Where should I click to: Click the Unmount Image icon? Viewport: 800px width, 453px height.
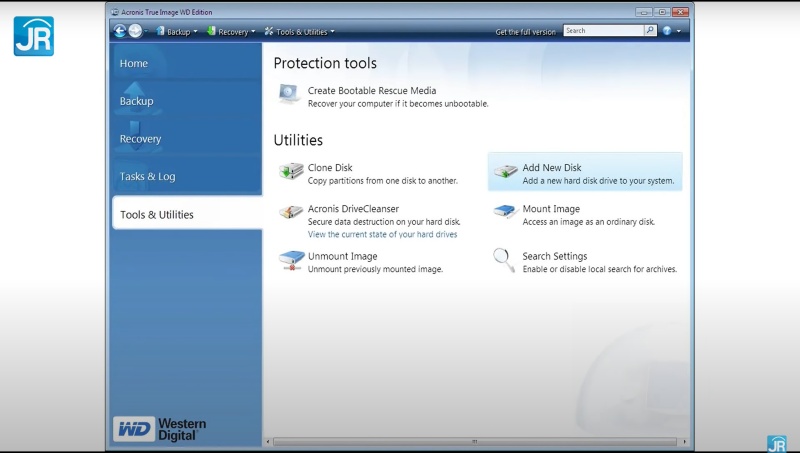pyautogui.click(x=291, y=260)
